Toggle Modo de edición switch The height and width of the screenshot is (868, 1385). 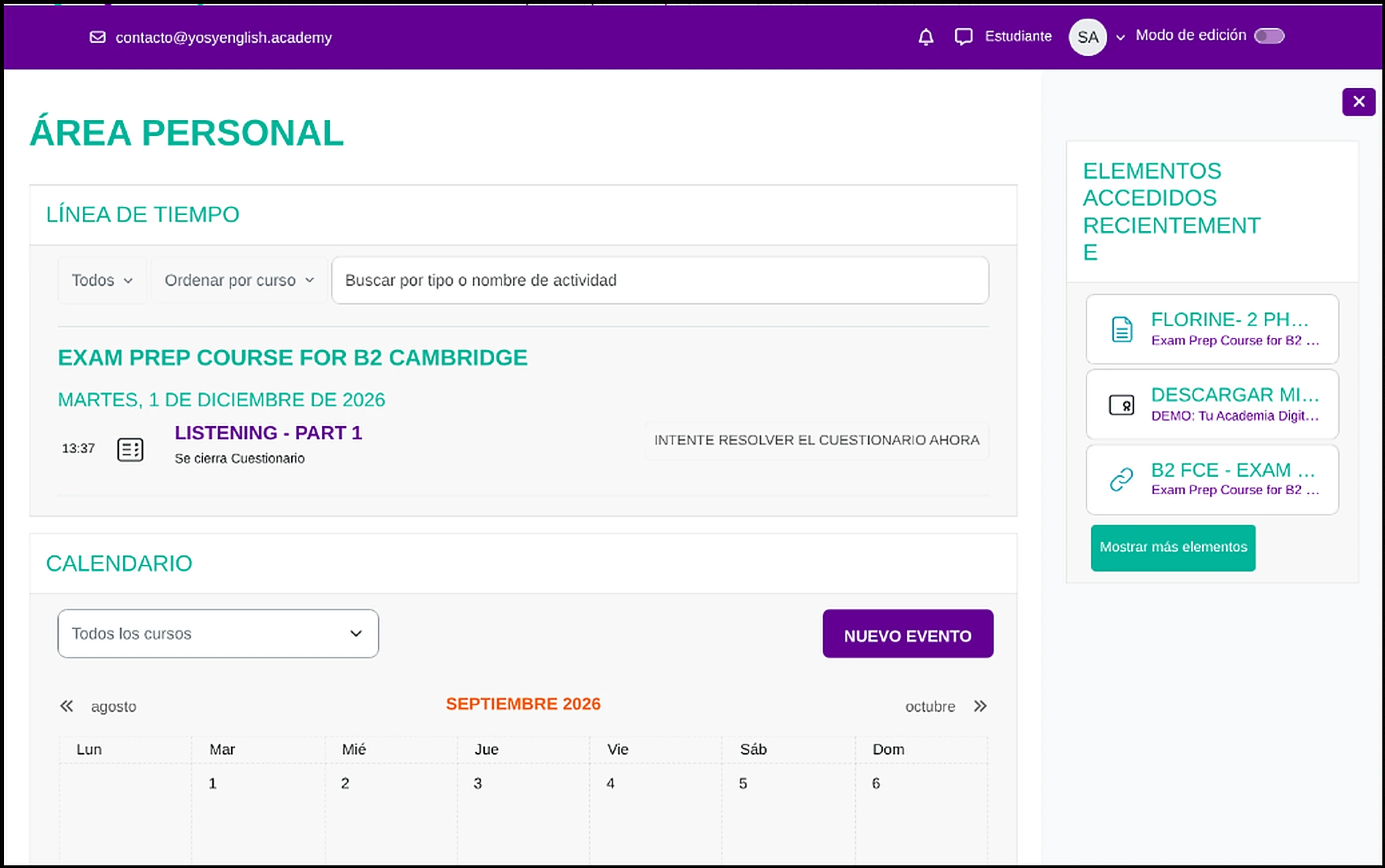coord(1269,36)
